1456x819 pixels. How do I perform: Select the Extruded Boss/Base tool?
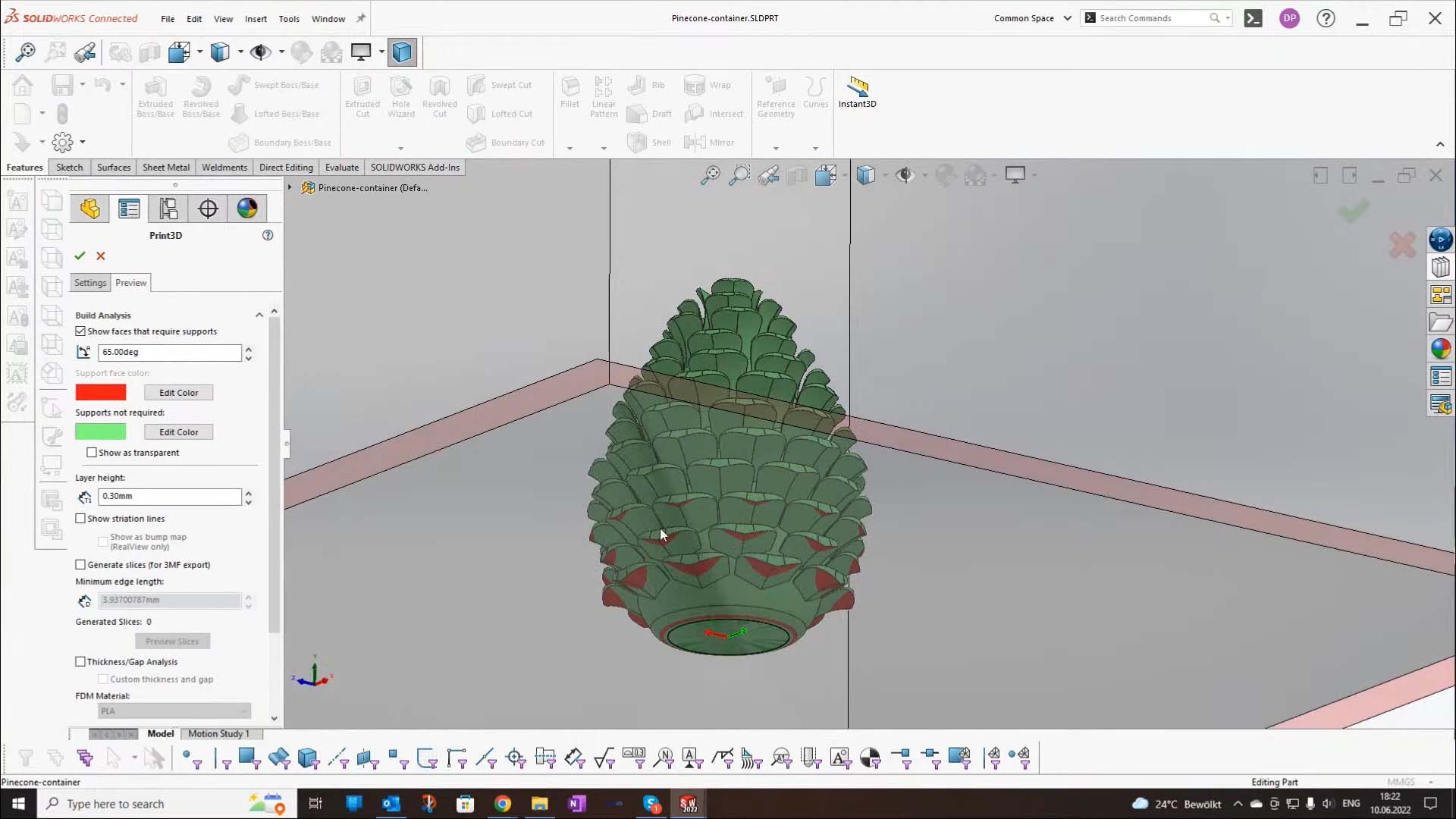[155, 97]
